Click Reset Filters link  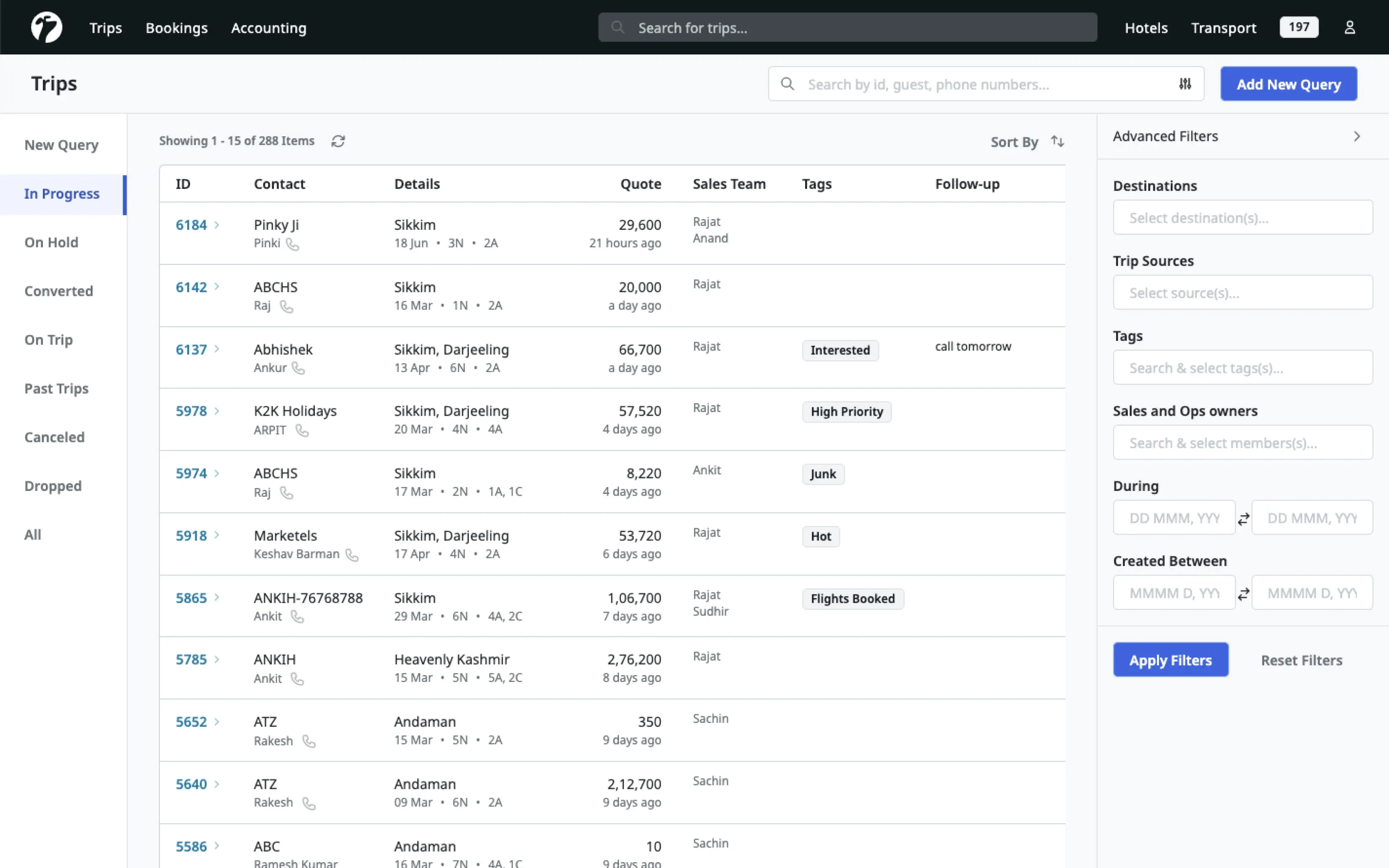(1301, 659)
